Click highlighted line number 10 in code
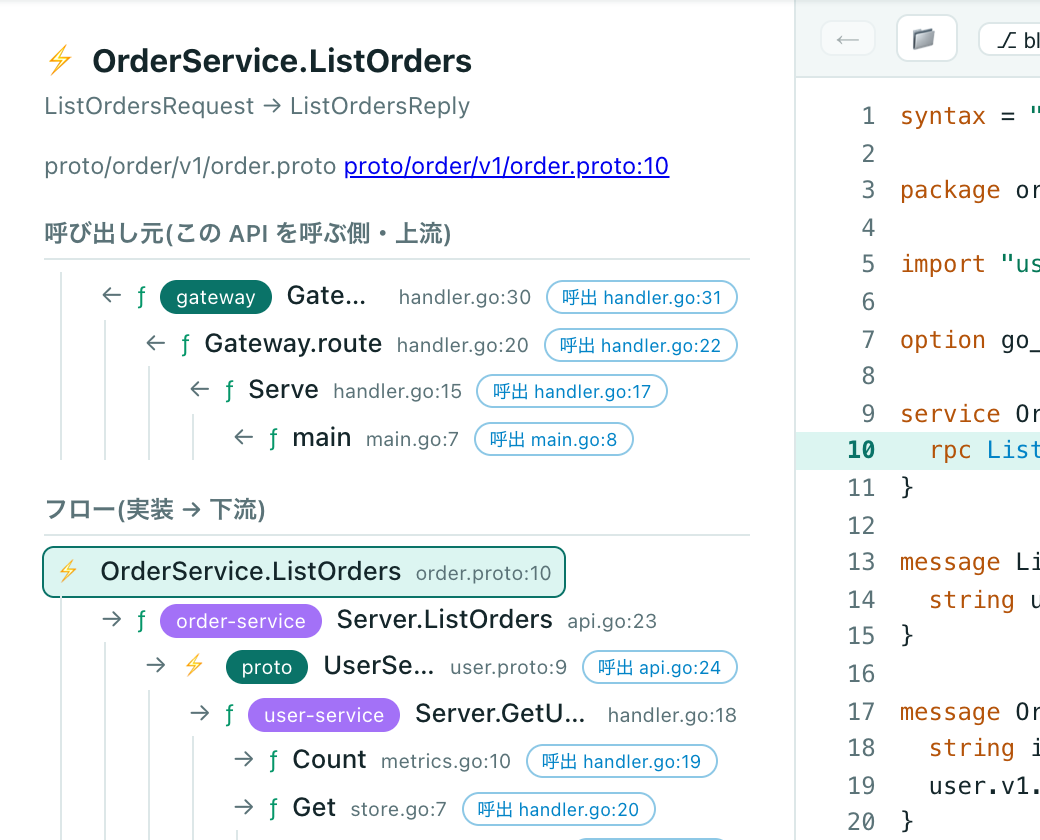1040x840 pixels. pos(861,451)
